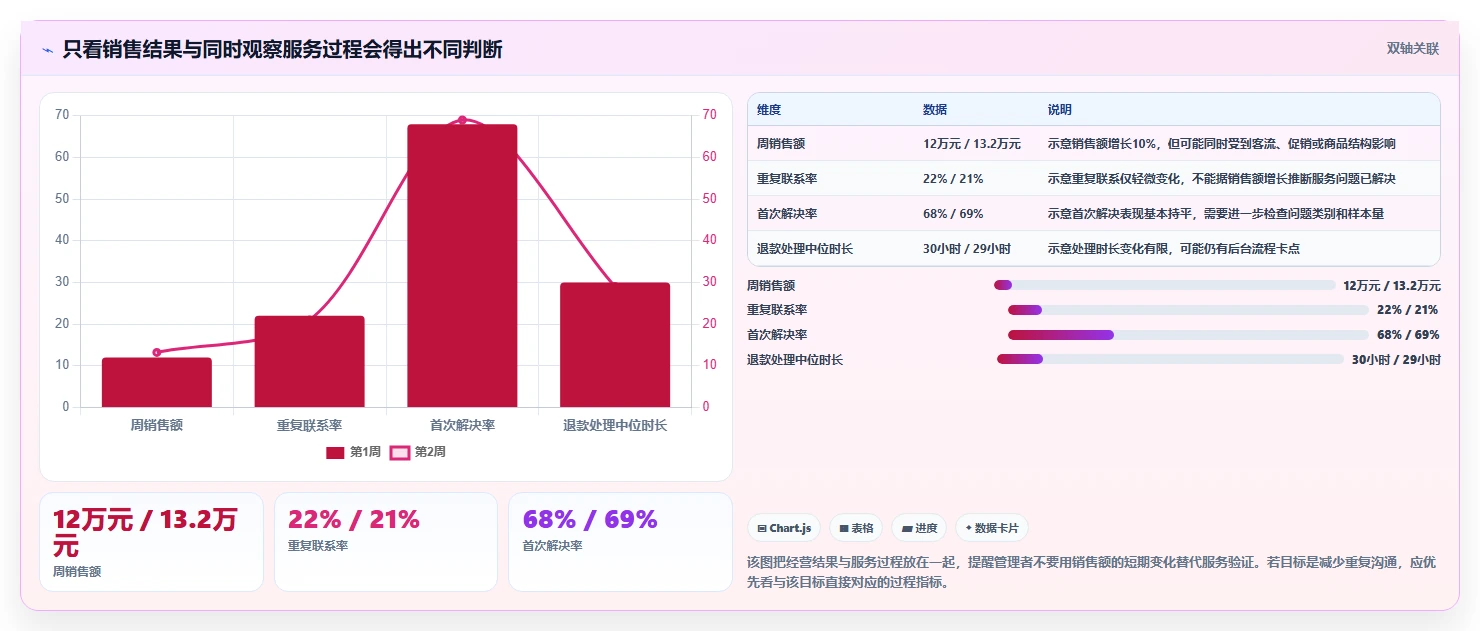
Task: Click the 首次解决率 progress bar
Action: [x=1188, y=335]
